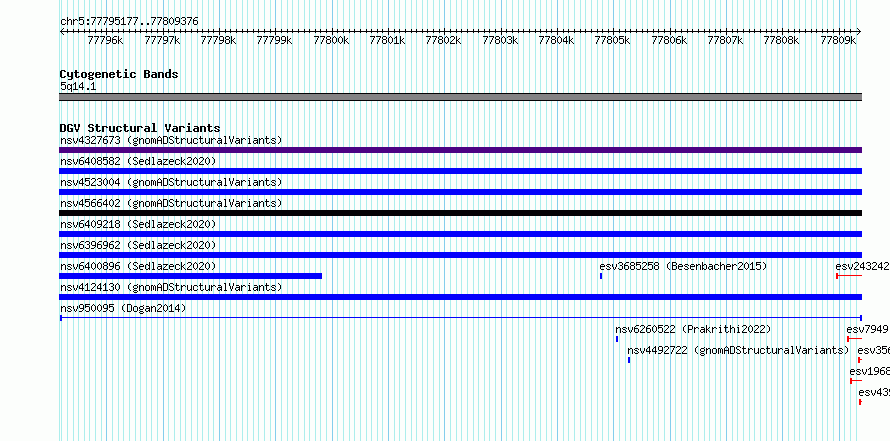Click the gray 5q14.1 cytogenetic band bar
The width and height of the screenshot is (890, 441).
(460, 97)
